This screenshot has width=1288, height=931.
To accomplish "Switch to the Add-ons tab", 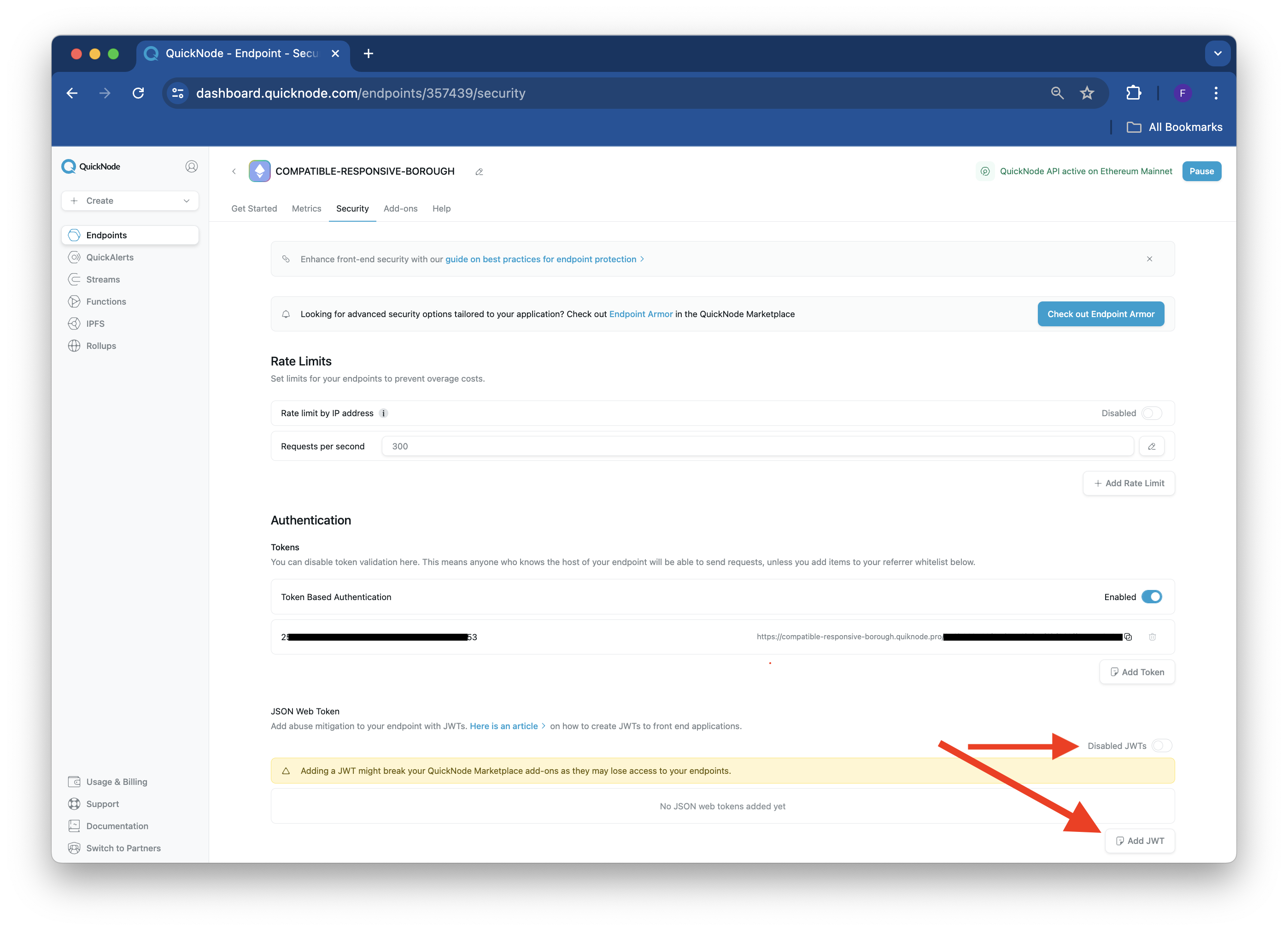I will pos(400,208).
